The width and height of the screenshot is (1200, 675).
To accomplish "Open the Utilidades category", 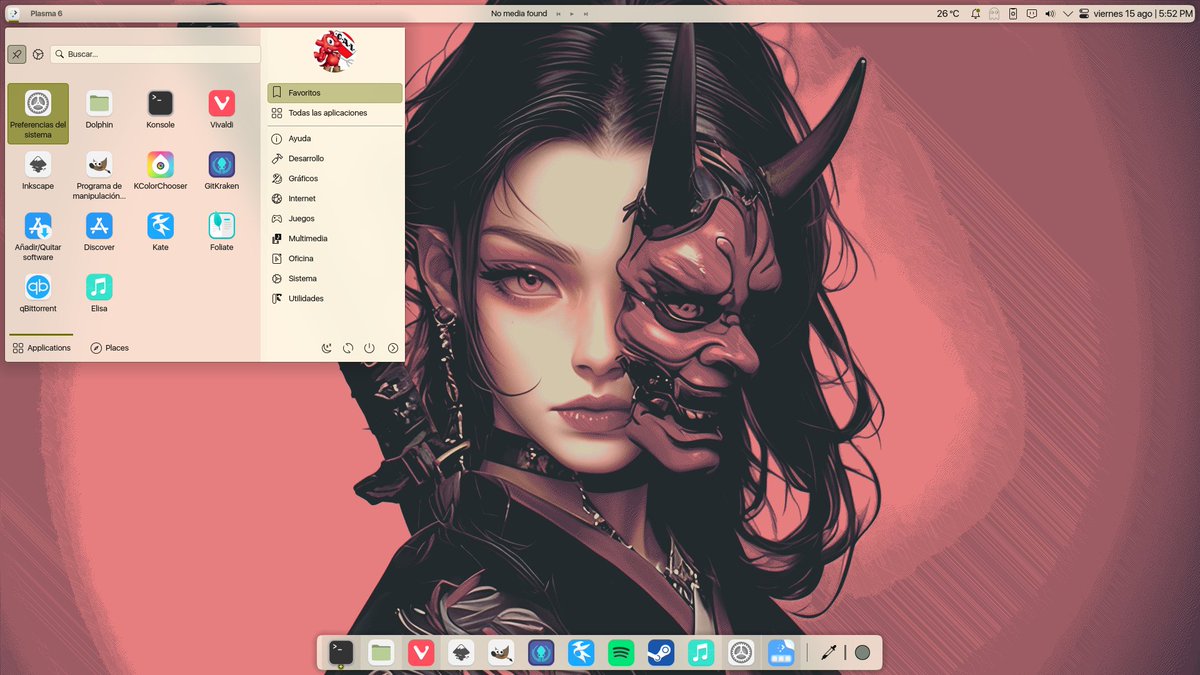I will (x=335, y=299).
